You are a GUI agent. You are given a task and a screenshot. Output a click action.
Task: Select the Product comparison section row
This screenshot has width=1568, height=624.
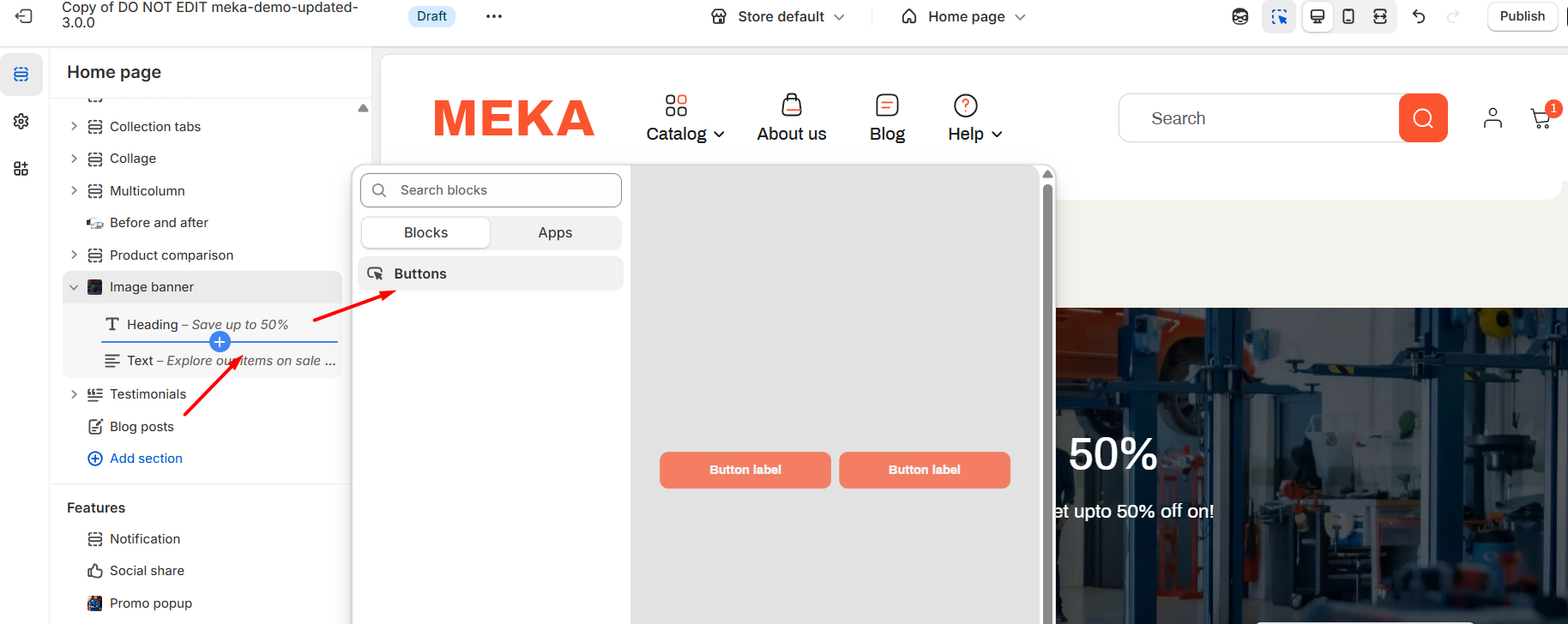[202, 255]
